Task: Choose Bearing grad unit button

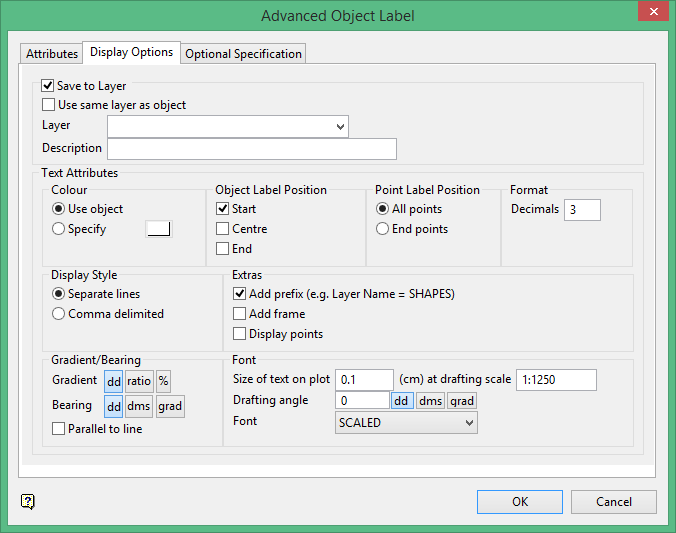Action: [170, 406]
